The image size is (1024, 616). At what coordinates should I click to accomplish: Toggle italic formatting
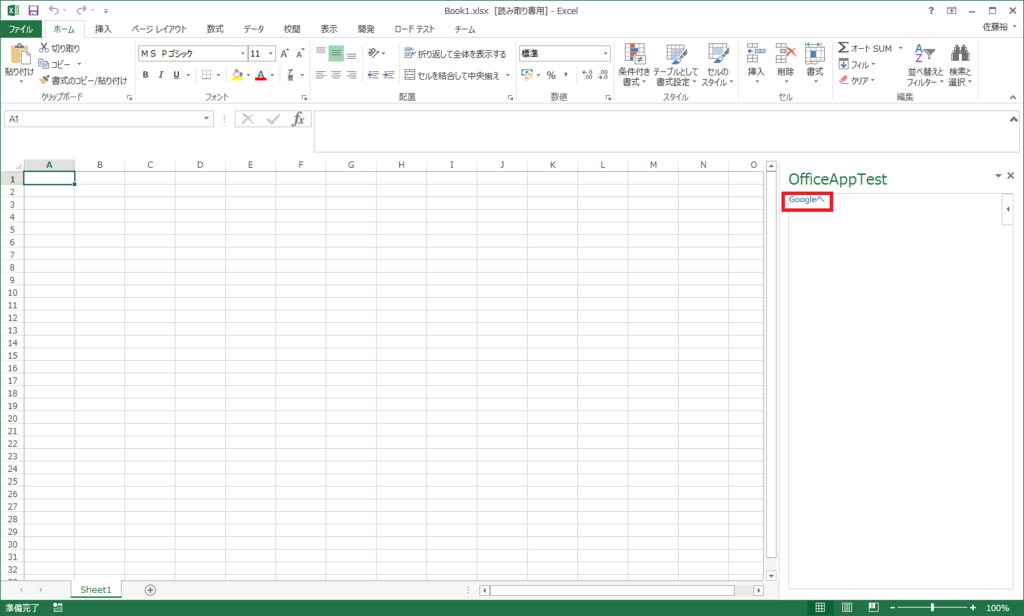pyautogui.click(x=161, y=74)
